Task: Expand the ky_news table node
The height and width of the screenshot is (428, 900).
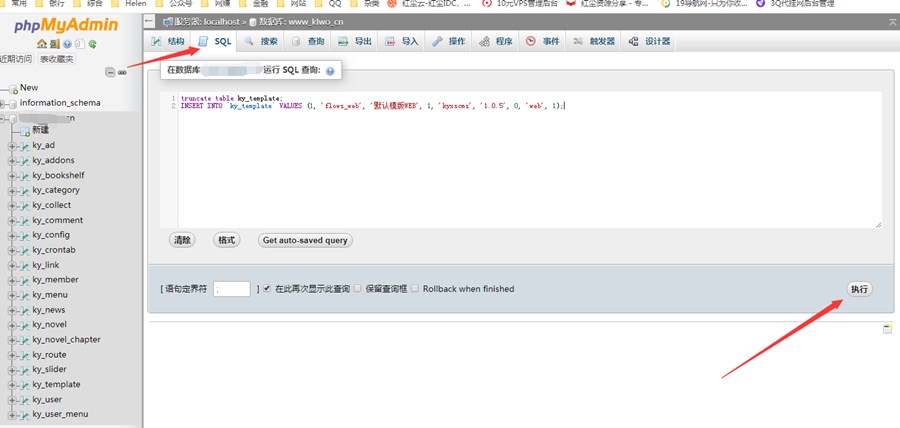Action: click(x=11, y=310)
